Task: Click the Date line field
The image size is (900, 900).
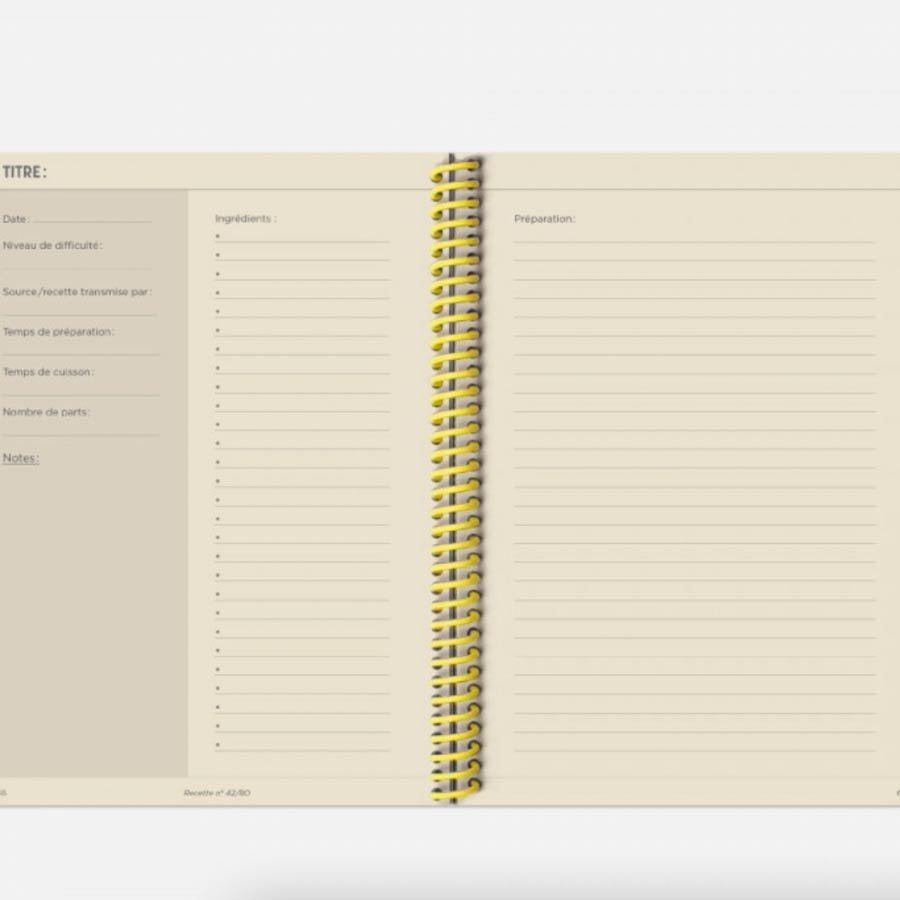Action: tap(91, 219)
